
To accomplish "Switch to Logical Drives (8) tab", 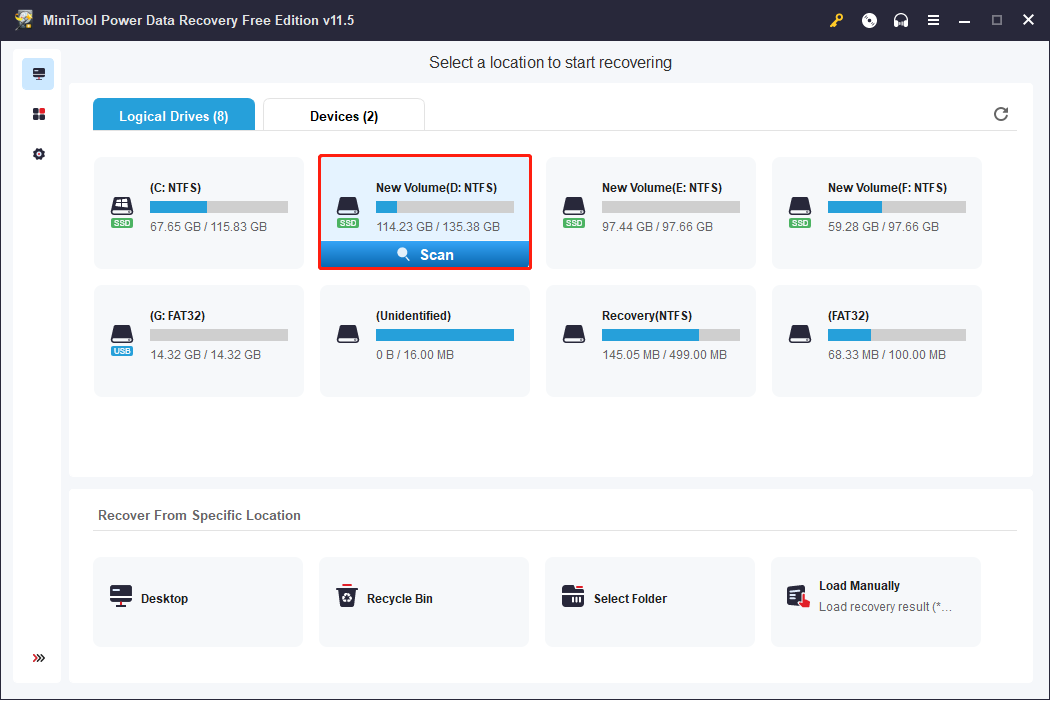I will tap(174, 115).
